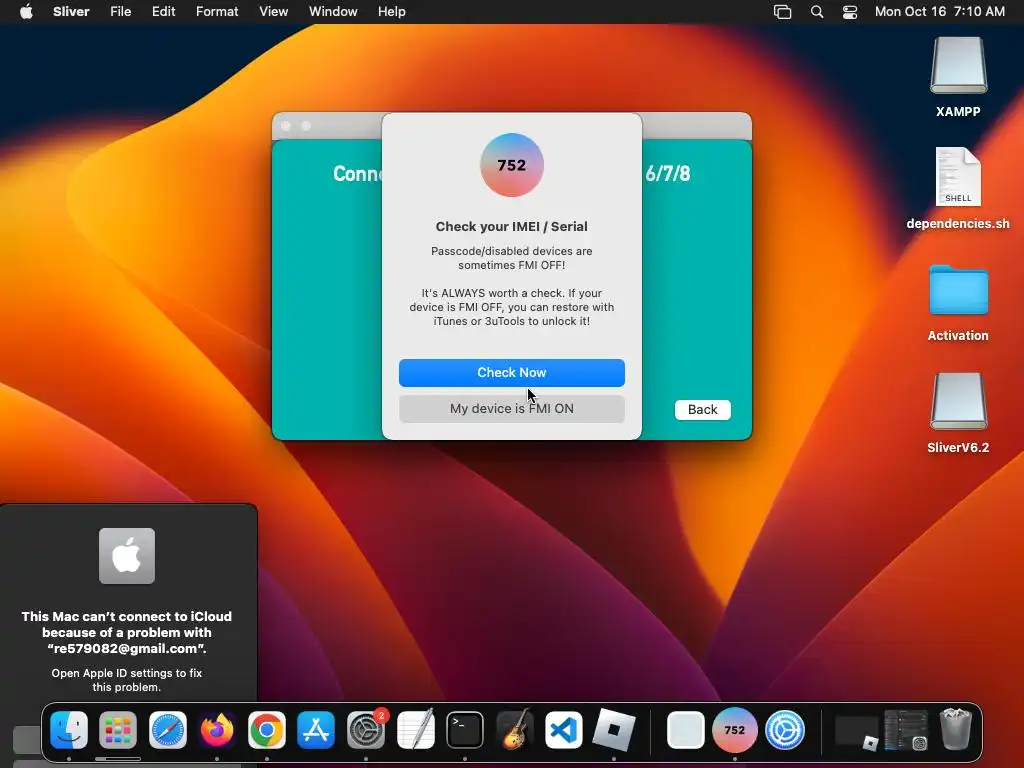1024x768 pixels.
Task: Open the Trash in the Dock
Action: click(955, 729)
